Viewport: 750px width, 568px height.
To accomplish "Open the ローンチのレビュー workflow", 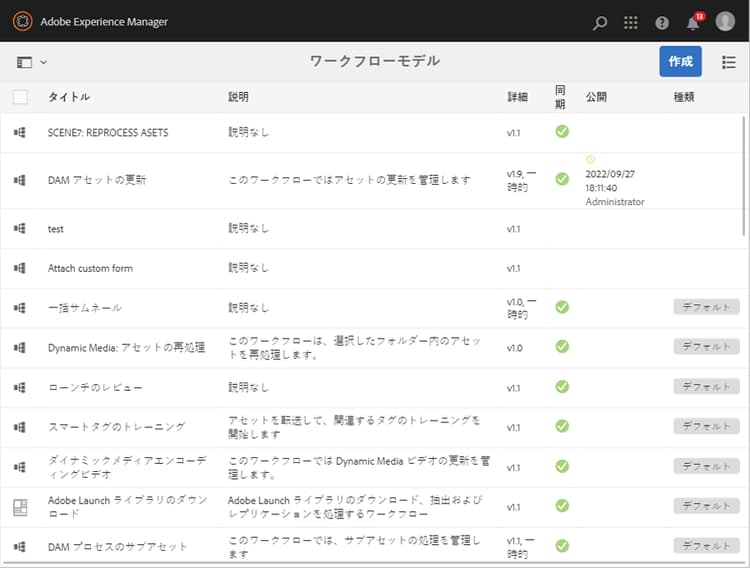I will click(95, 387).
